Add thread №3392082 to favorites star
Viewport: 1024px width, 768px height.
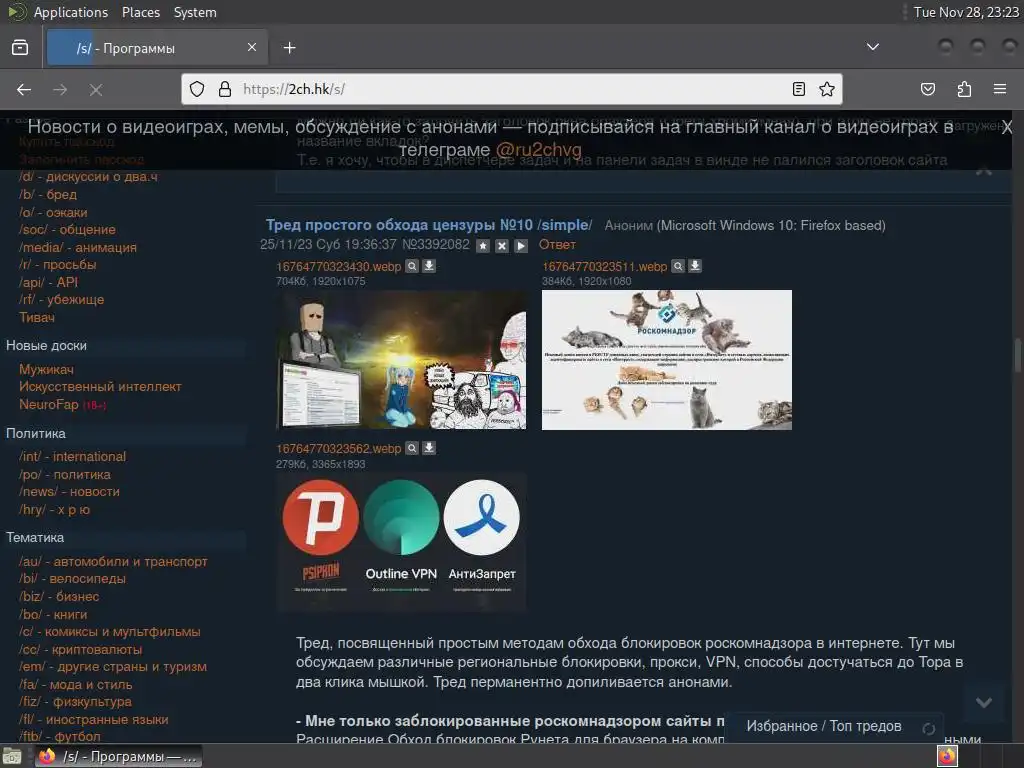click(x=483, y=246)
